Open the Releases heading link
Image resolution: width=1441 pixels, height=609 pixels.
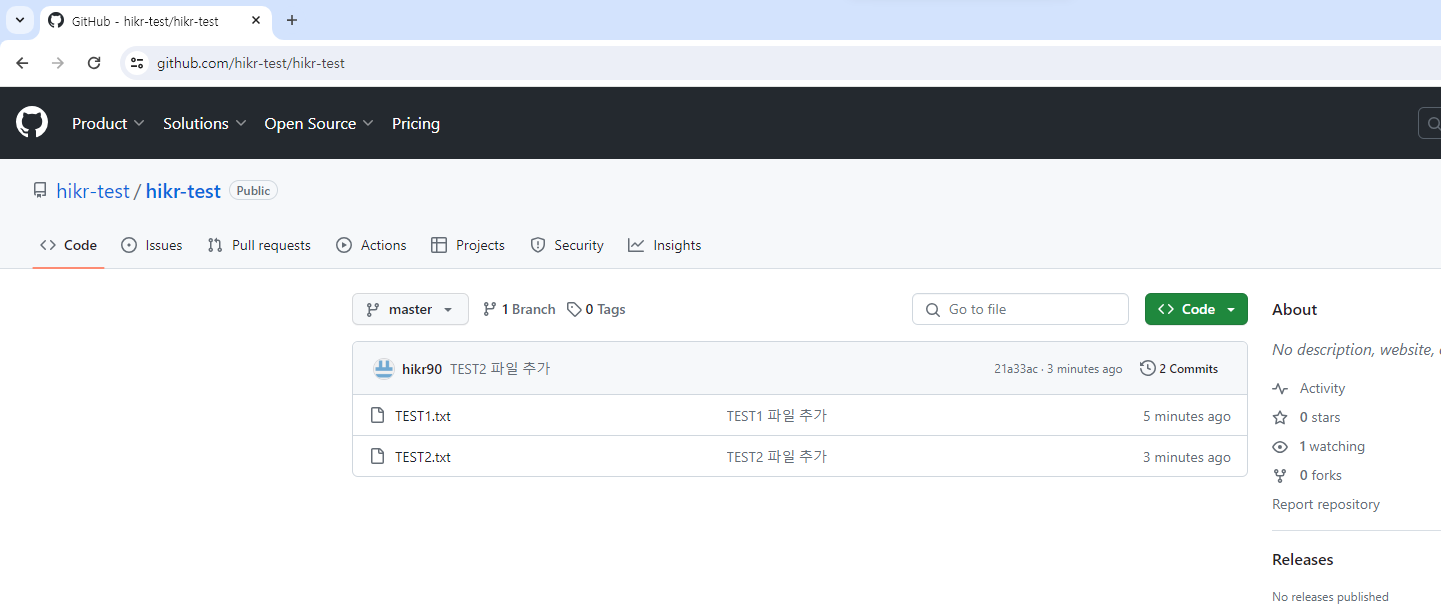(1303, 559)
